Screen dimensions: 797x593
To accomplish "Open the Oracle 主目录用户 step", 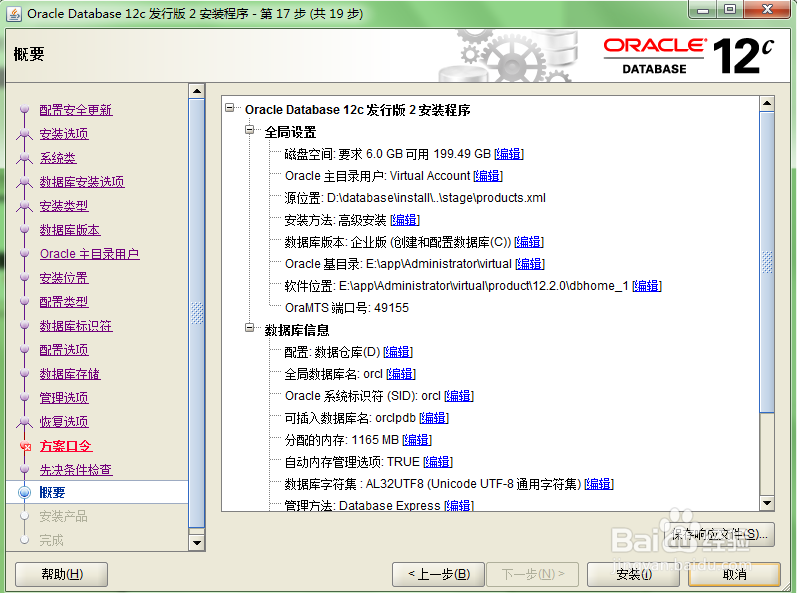I will [89, 254].
